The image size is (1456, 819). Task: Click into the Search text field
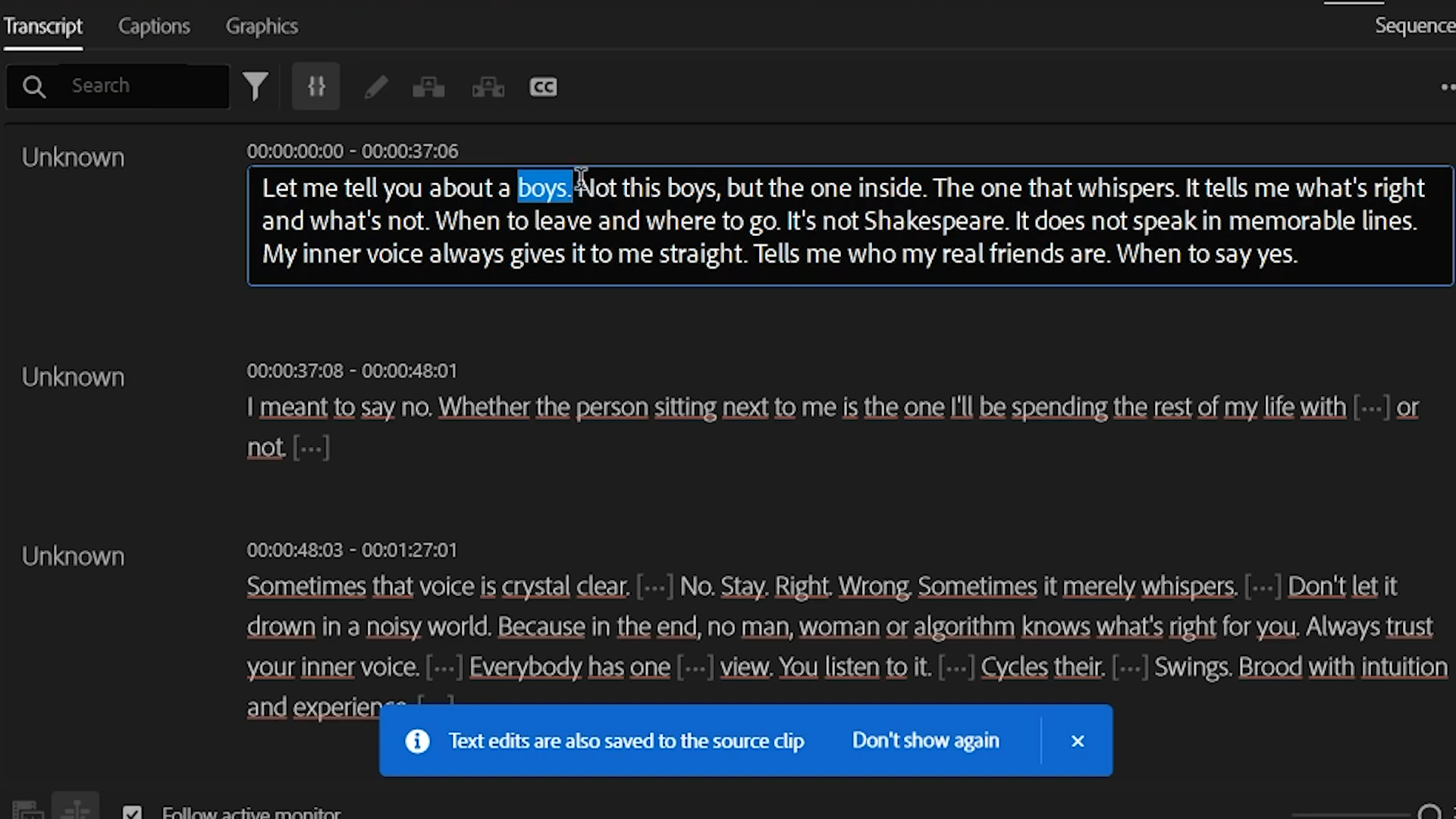pyautogui.click(x=144, y=86)
